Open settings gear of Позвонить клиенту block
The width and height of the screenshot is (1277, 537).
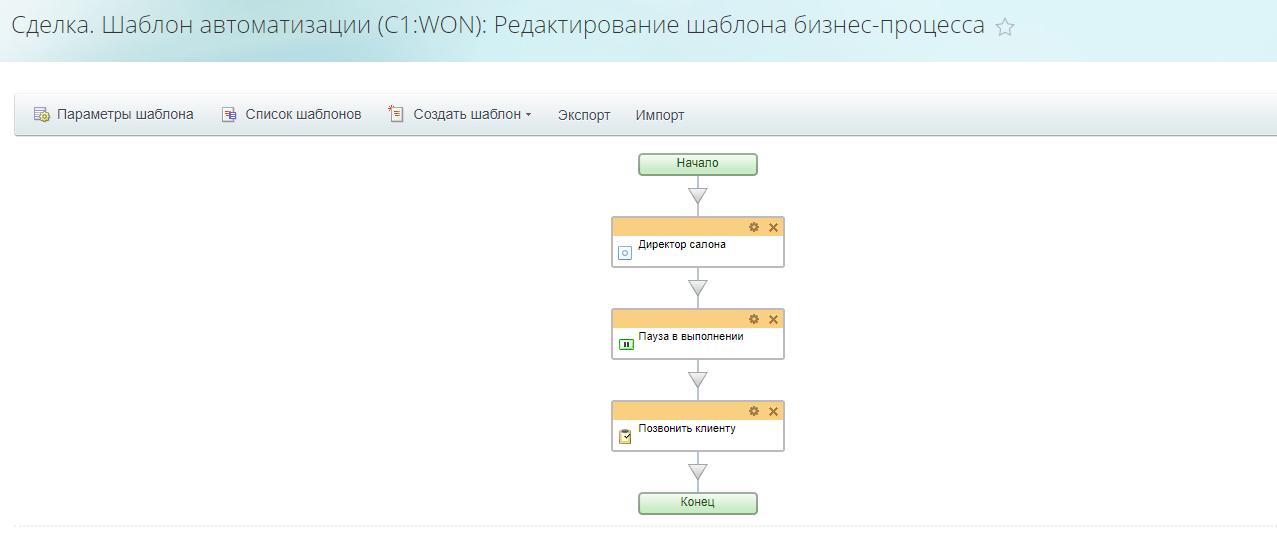click(754, 411)
